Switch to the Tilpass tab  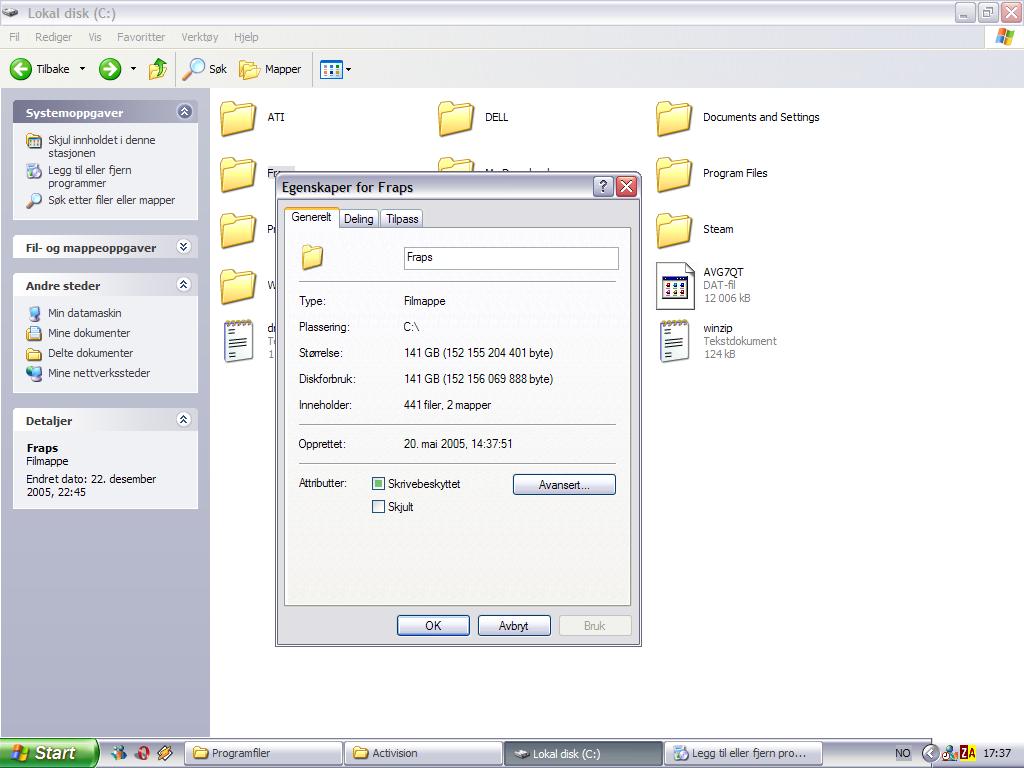[402, 219]
